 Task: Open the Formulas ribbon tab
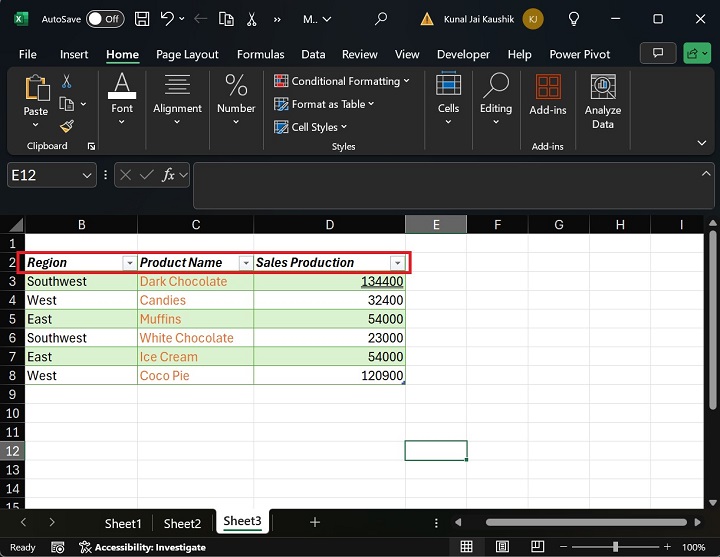(259, 54)
